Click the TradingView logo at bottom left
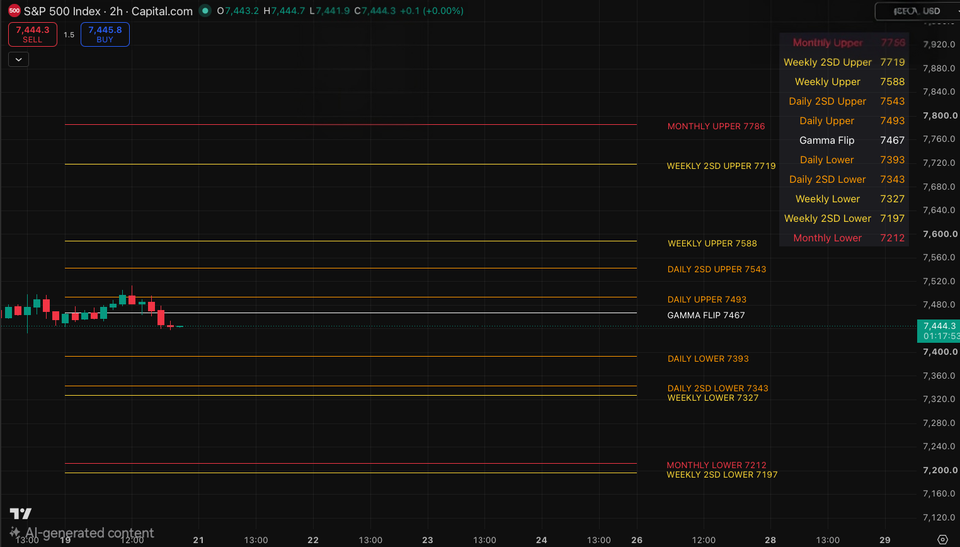960x547 pixels. pos(20,513)
